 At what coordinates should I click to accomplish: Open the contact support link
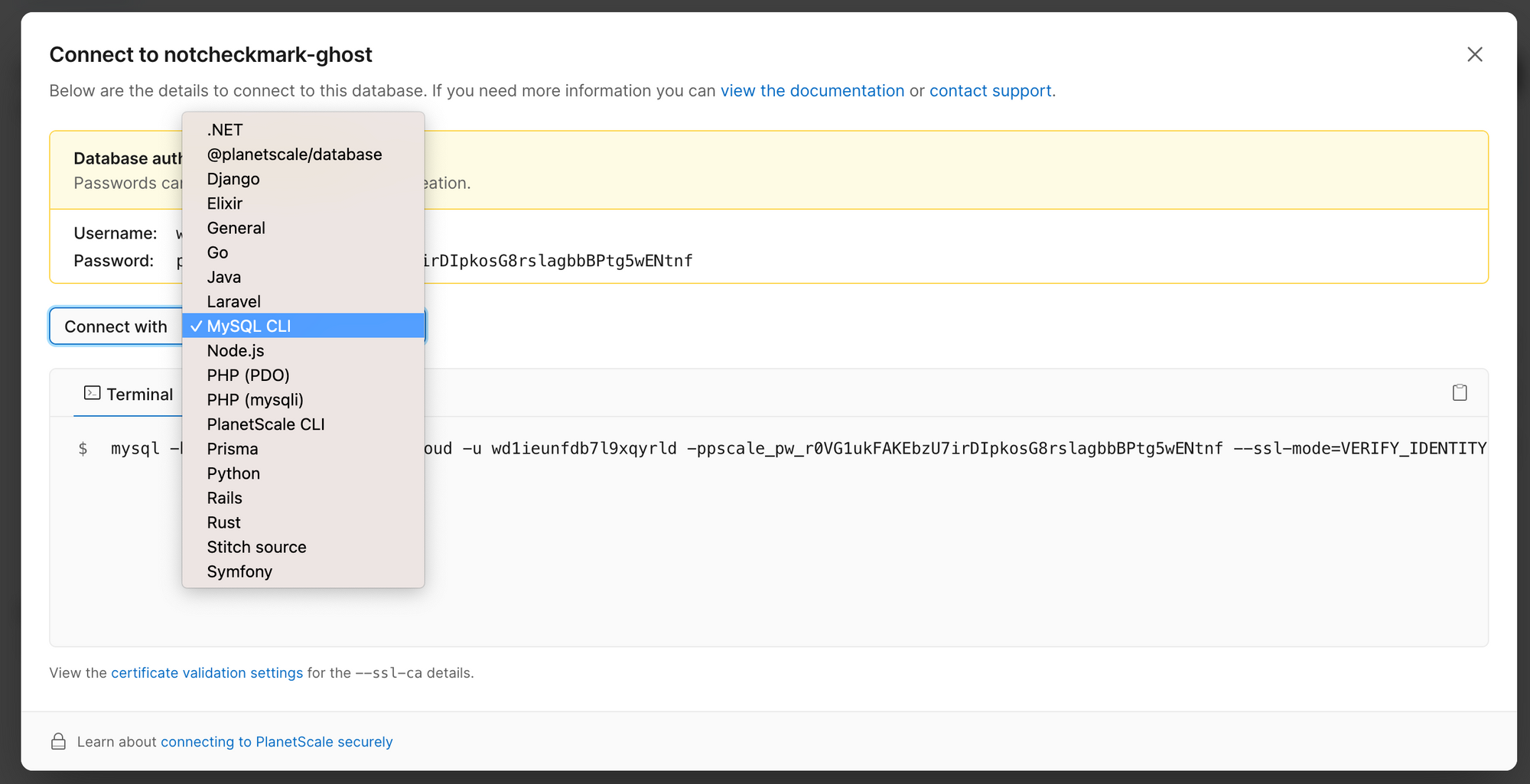990,91
